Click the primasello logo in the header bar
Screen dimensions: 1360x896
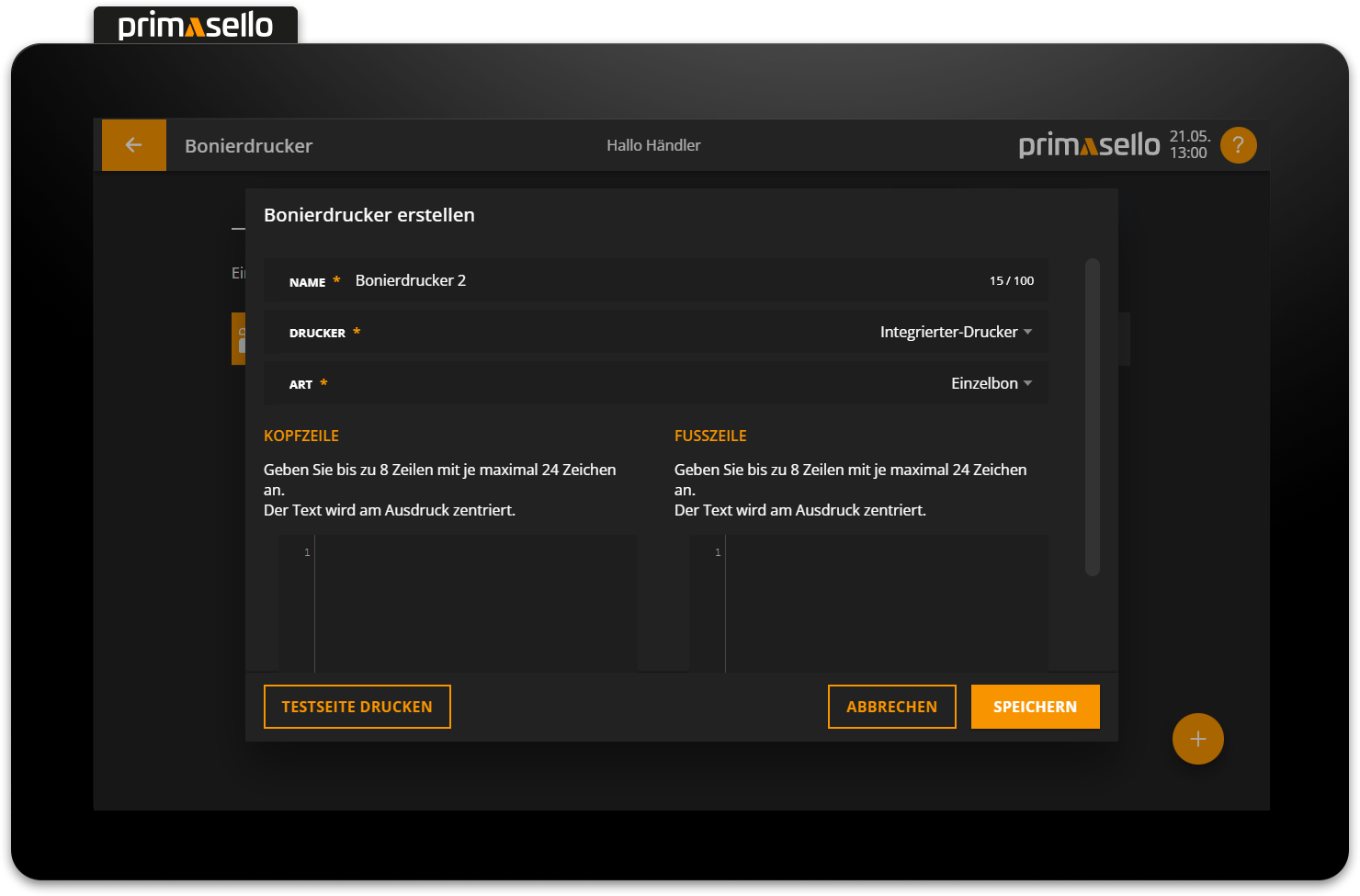pyautogui.click(x=1089, y=145)
